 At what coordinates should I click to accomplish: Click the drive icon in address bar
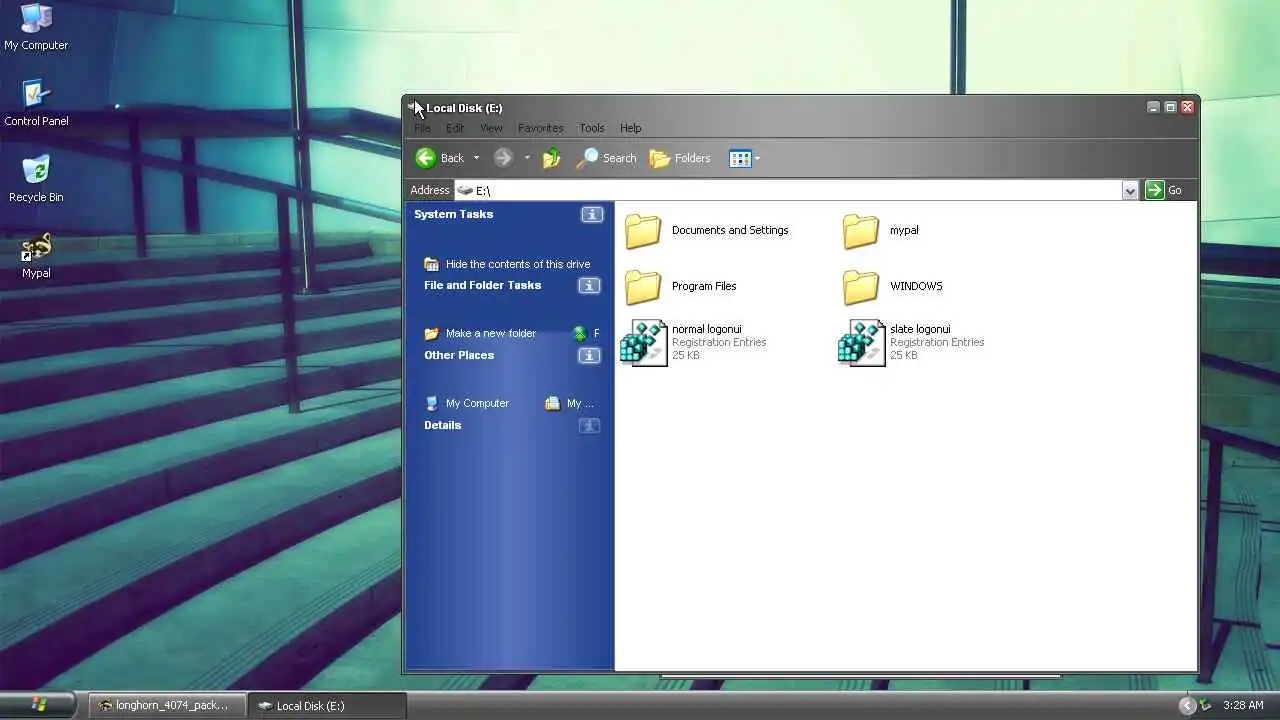point(465,190)
